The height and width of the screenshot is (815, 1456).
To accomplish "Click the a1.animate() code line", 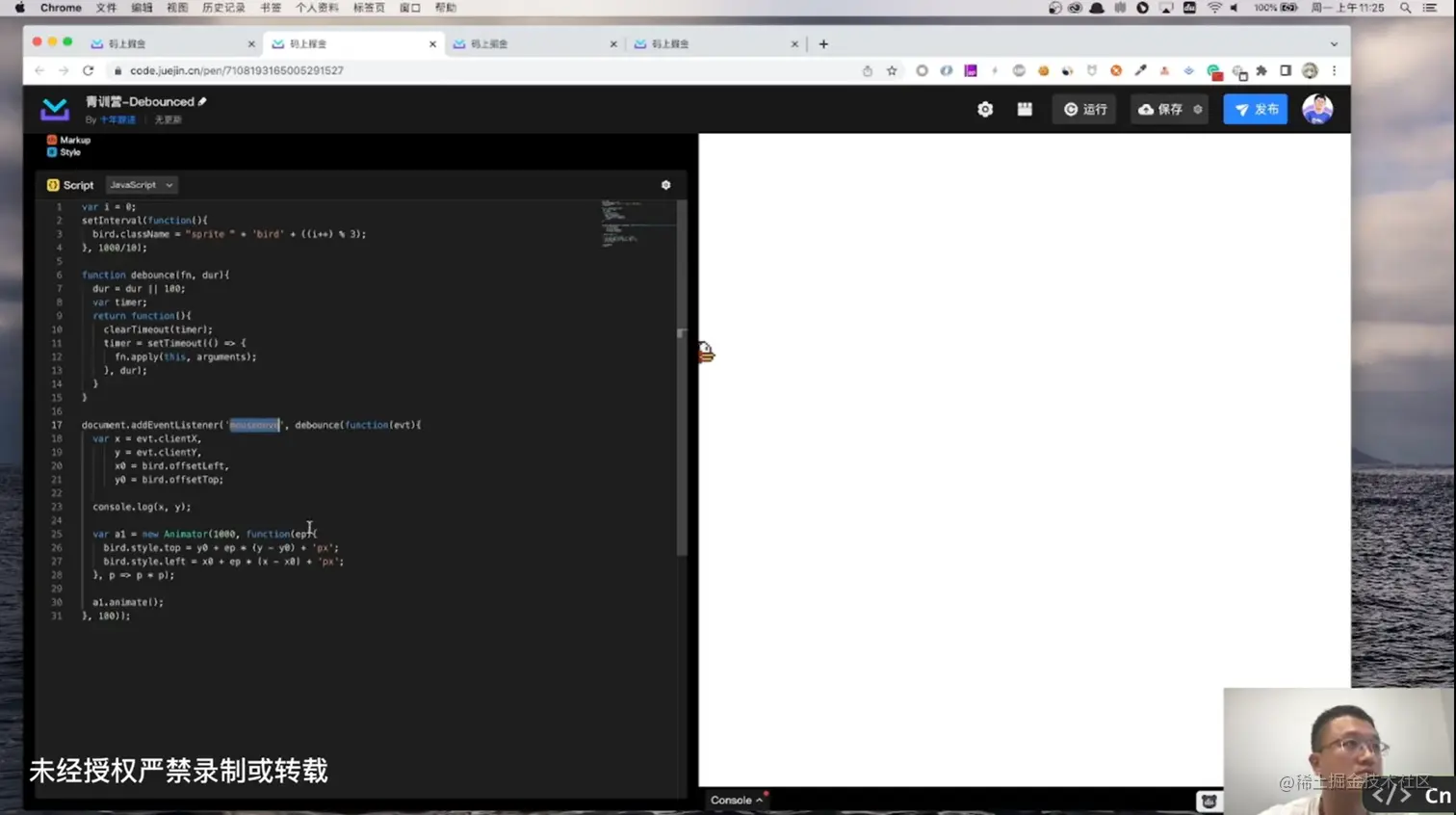I will point(128,602).
